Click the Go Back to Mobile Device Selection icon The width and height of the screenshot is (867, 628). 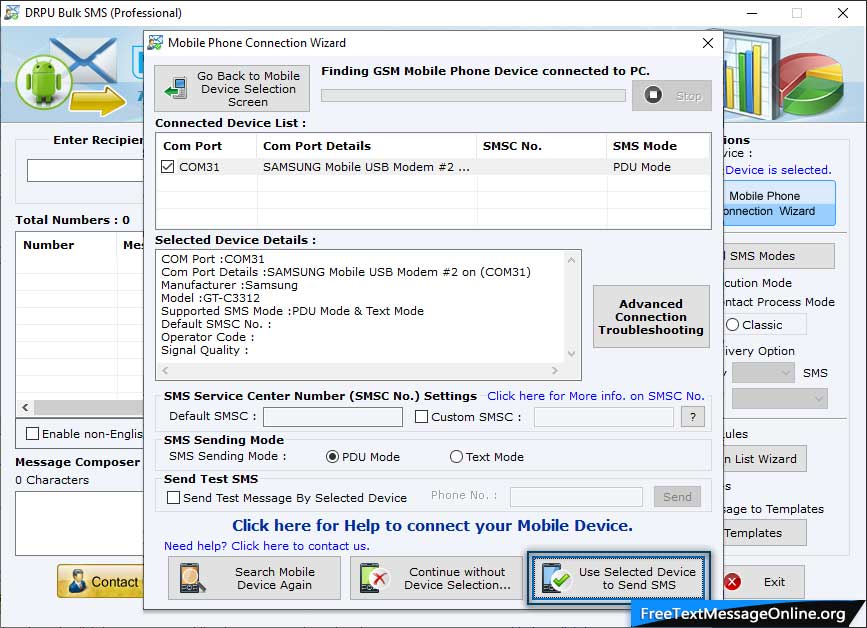pyautogui.click(x=176, y=88)
